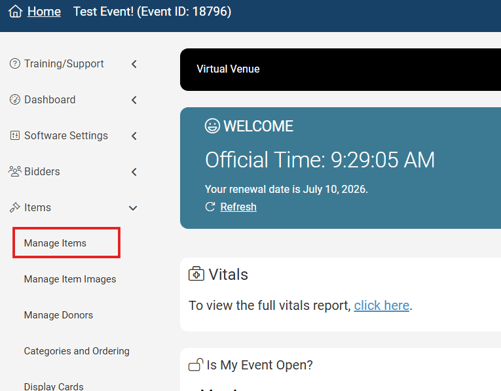Select Manage Donors menu entry

pos(58,315)
